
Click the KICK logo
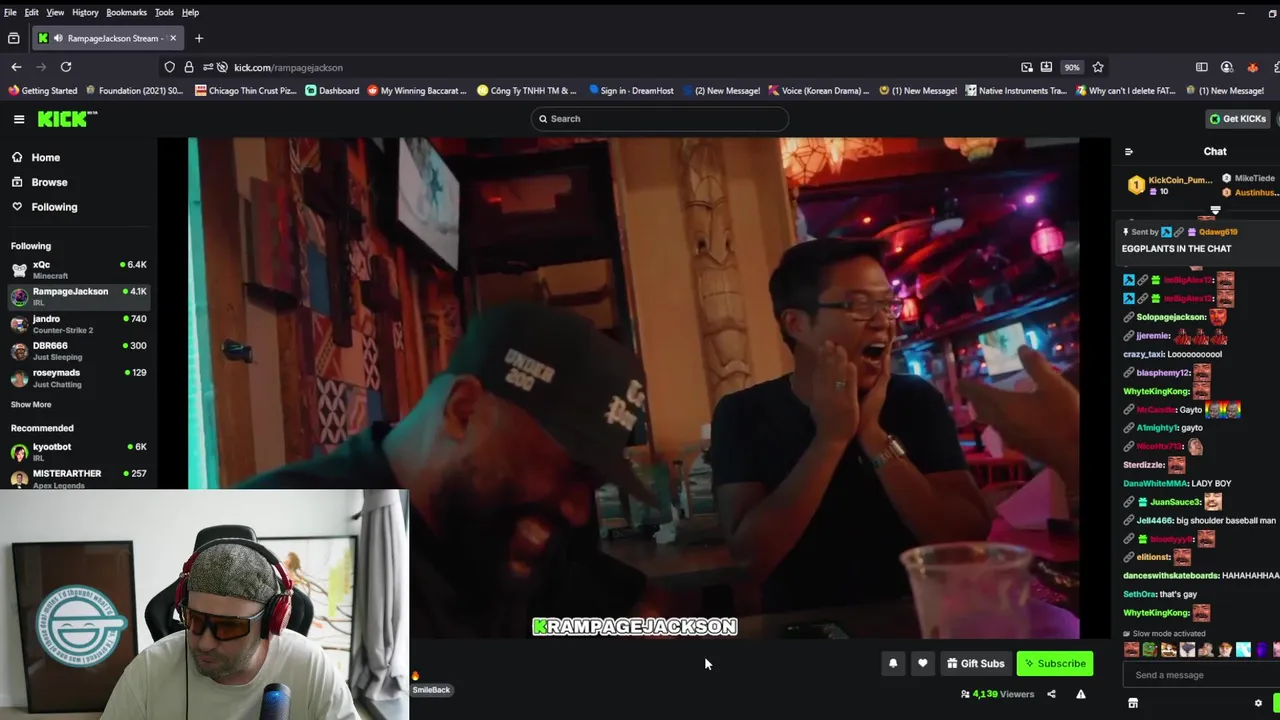point(67,119)
